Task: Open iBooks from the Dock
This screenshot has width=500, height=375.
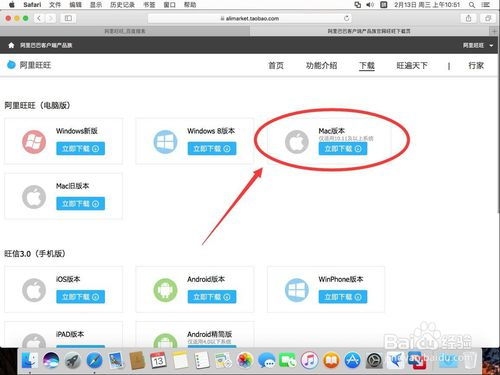Action: coord(331,360)
